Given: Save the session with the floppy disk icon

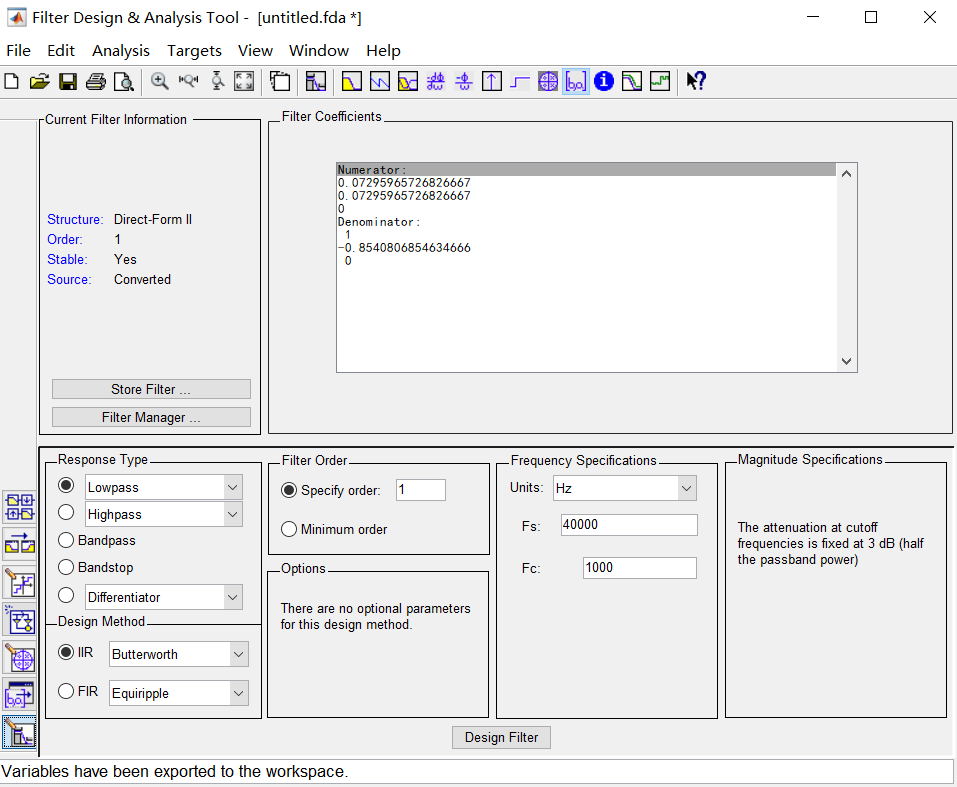Looking at the screenshot, I should 68,81.
